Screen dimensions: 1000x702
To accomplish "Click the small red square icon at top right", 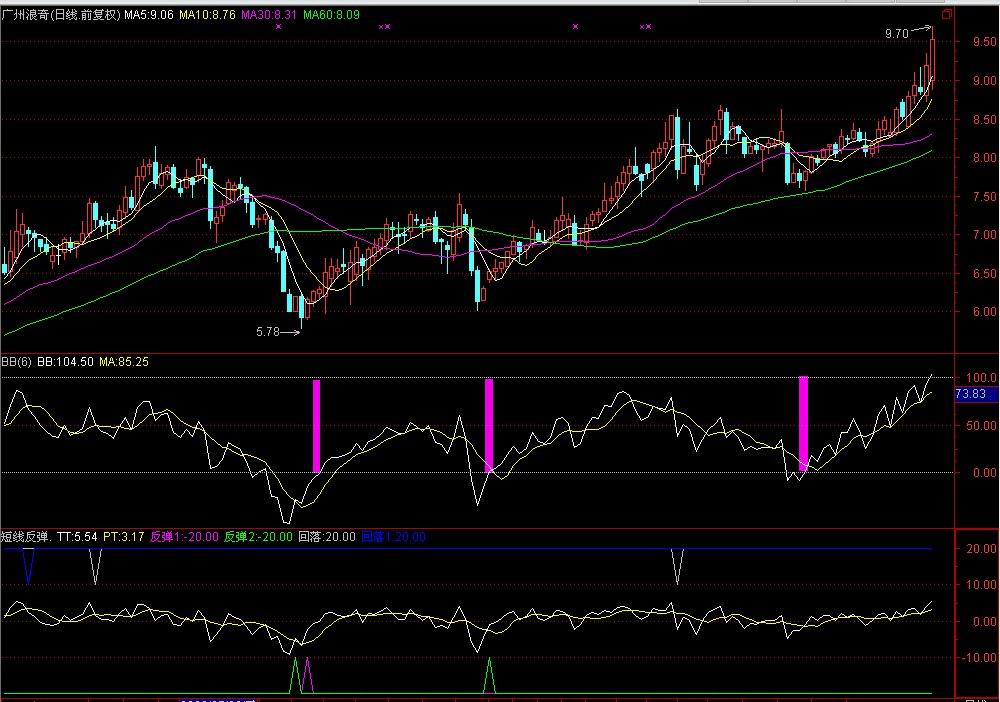I will click(x=946, y=15).
